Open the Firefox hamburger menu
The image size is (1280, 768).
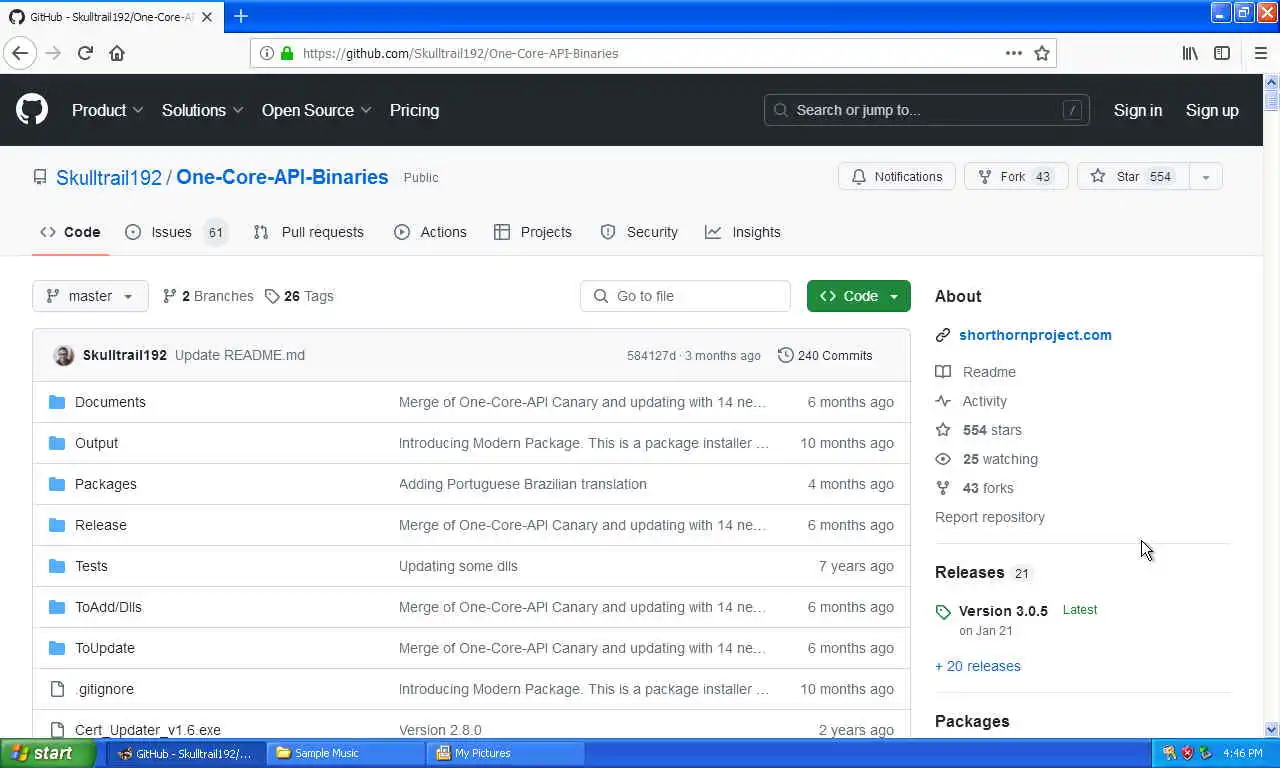[1261, 53]
